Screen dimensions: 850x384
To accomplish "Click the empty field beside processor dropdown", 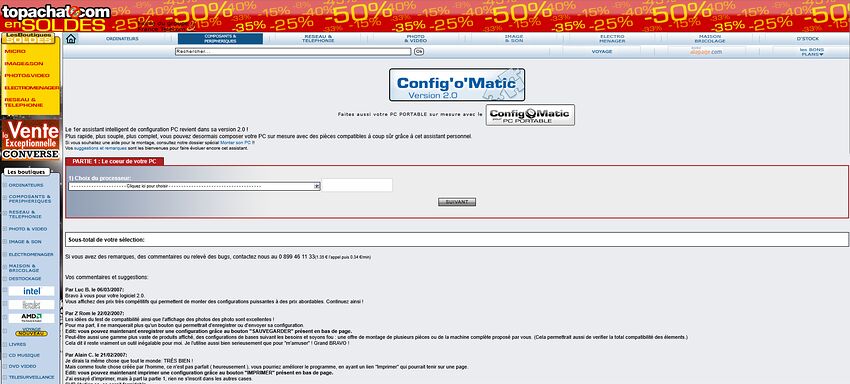I will click(357, 185).
